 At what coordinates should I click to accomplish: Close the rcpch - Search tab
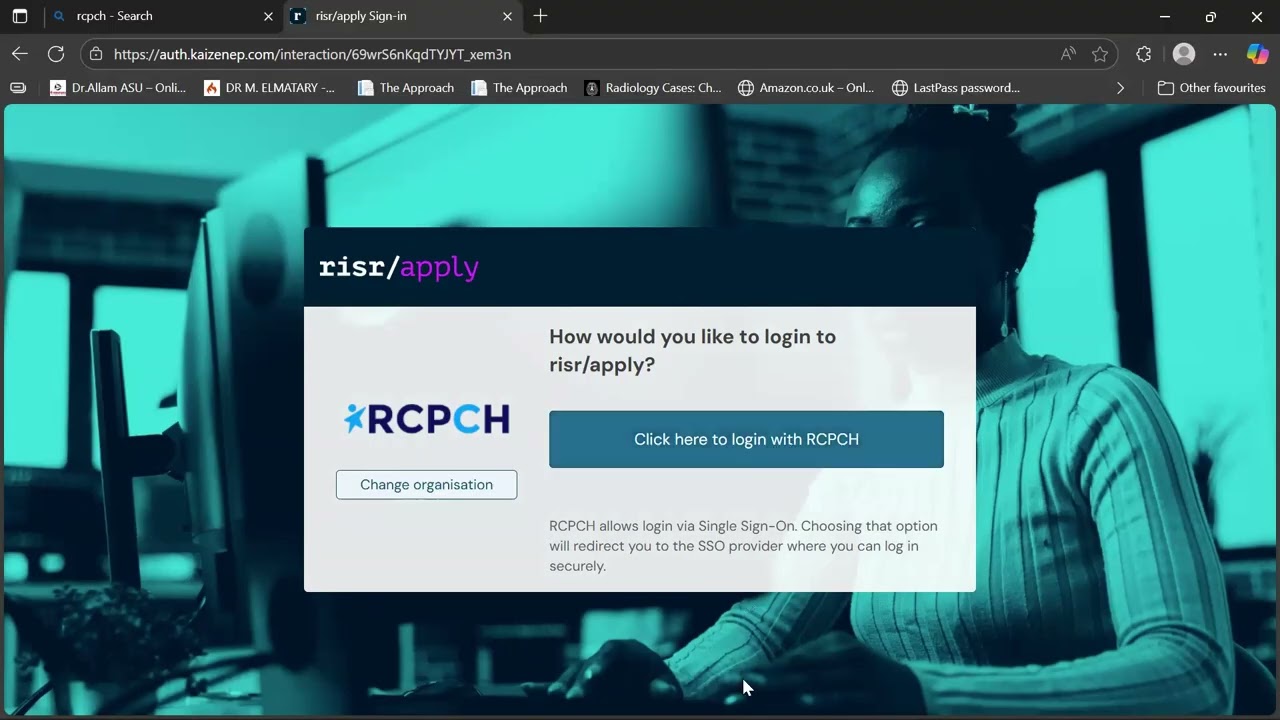pyautogui.click(x=268, y=16)
